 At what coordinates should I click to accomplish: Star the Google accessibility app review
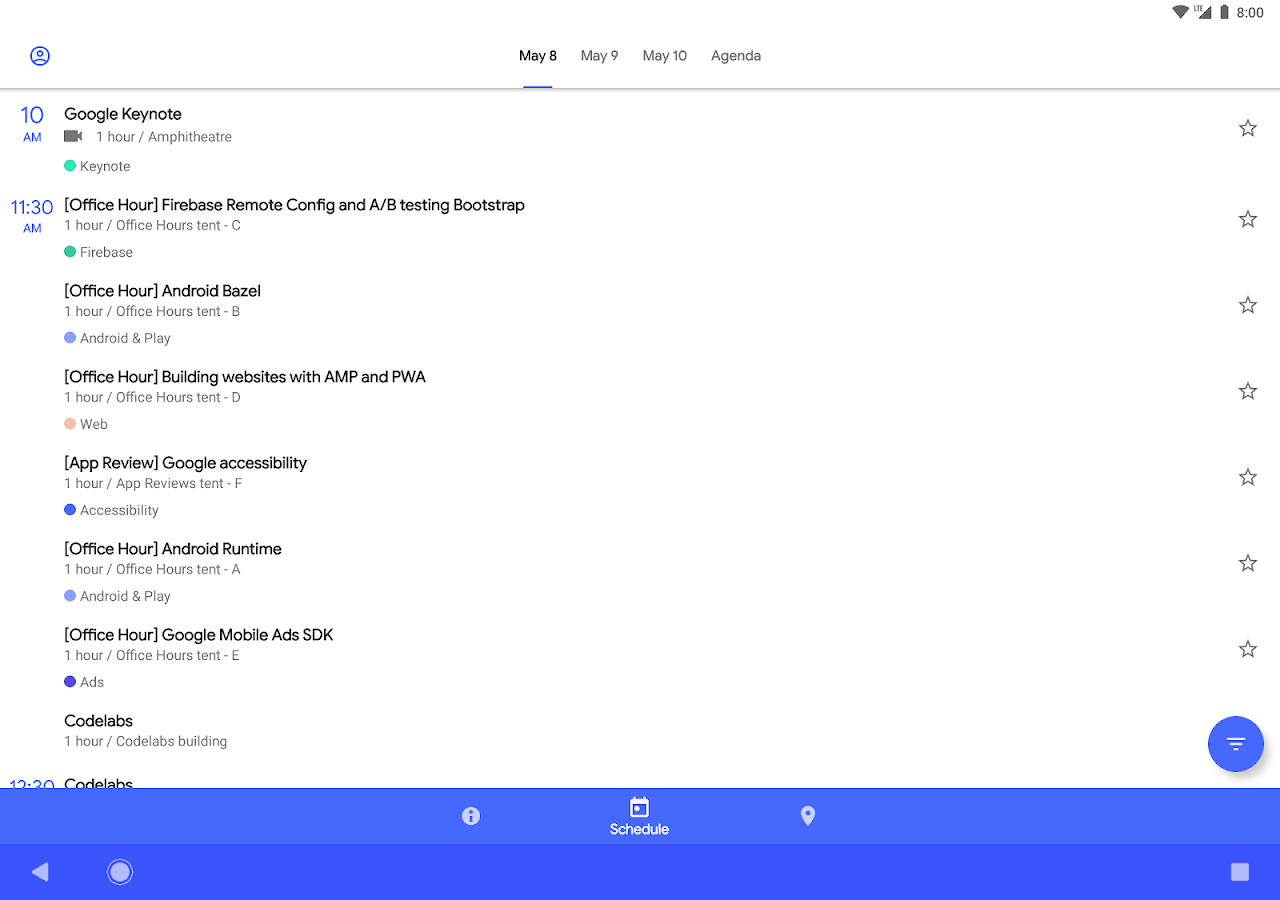pos(1248,477)
